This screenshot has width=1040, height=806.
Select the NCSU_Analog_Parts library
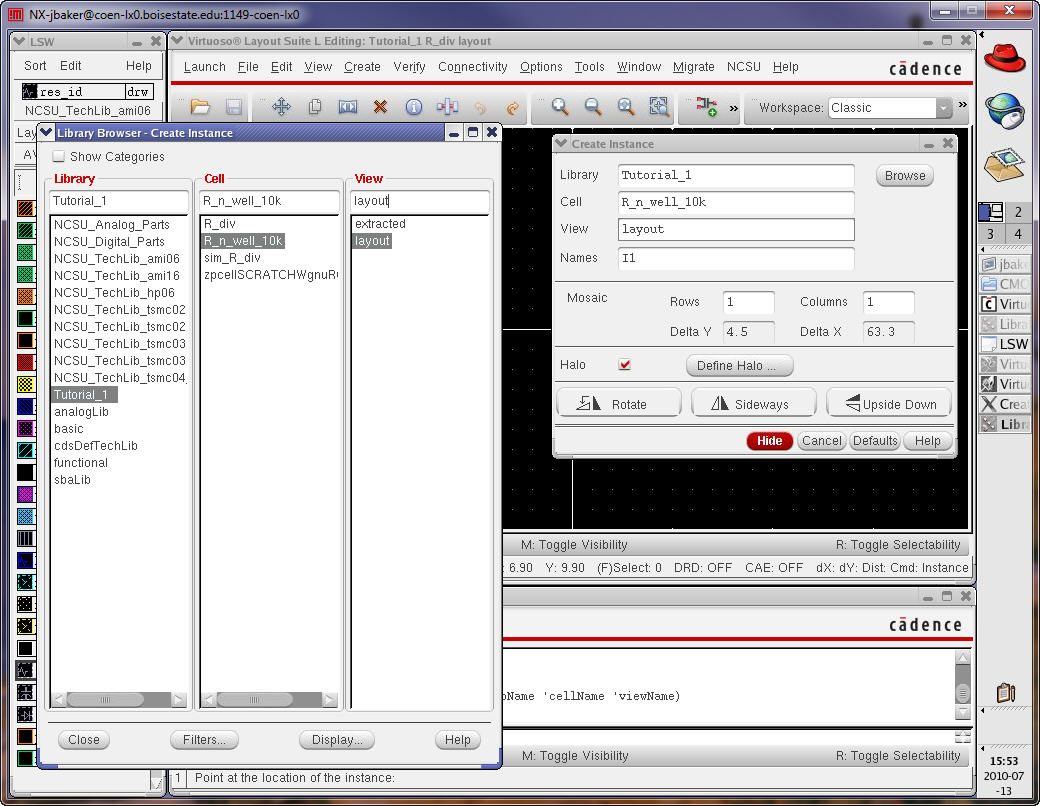coord(111,225)
